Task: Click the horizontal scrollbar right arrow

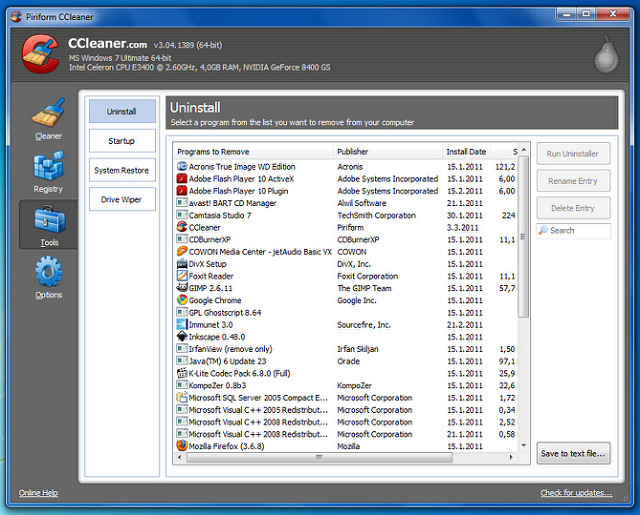Action: point(511,457)
